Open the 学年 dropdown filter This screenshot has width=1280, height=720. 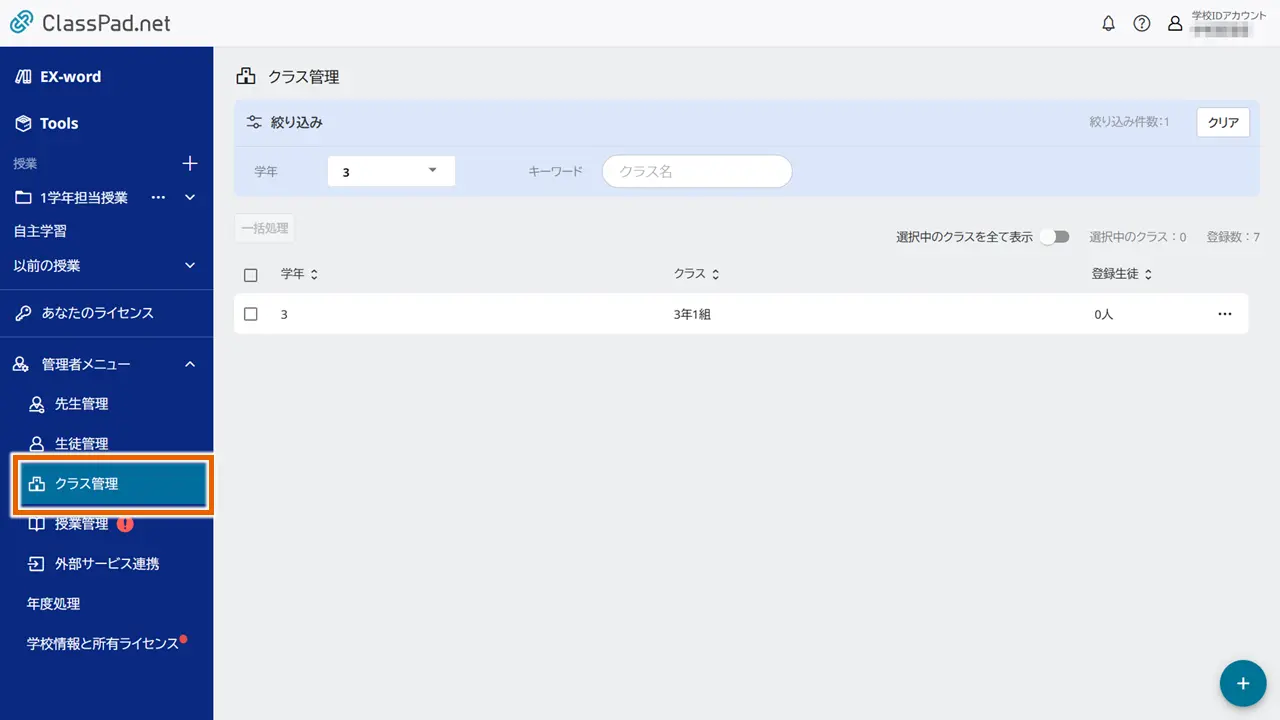pos(391,171)
